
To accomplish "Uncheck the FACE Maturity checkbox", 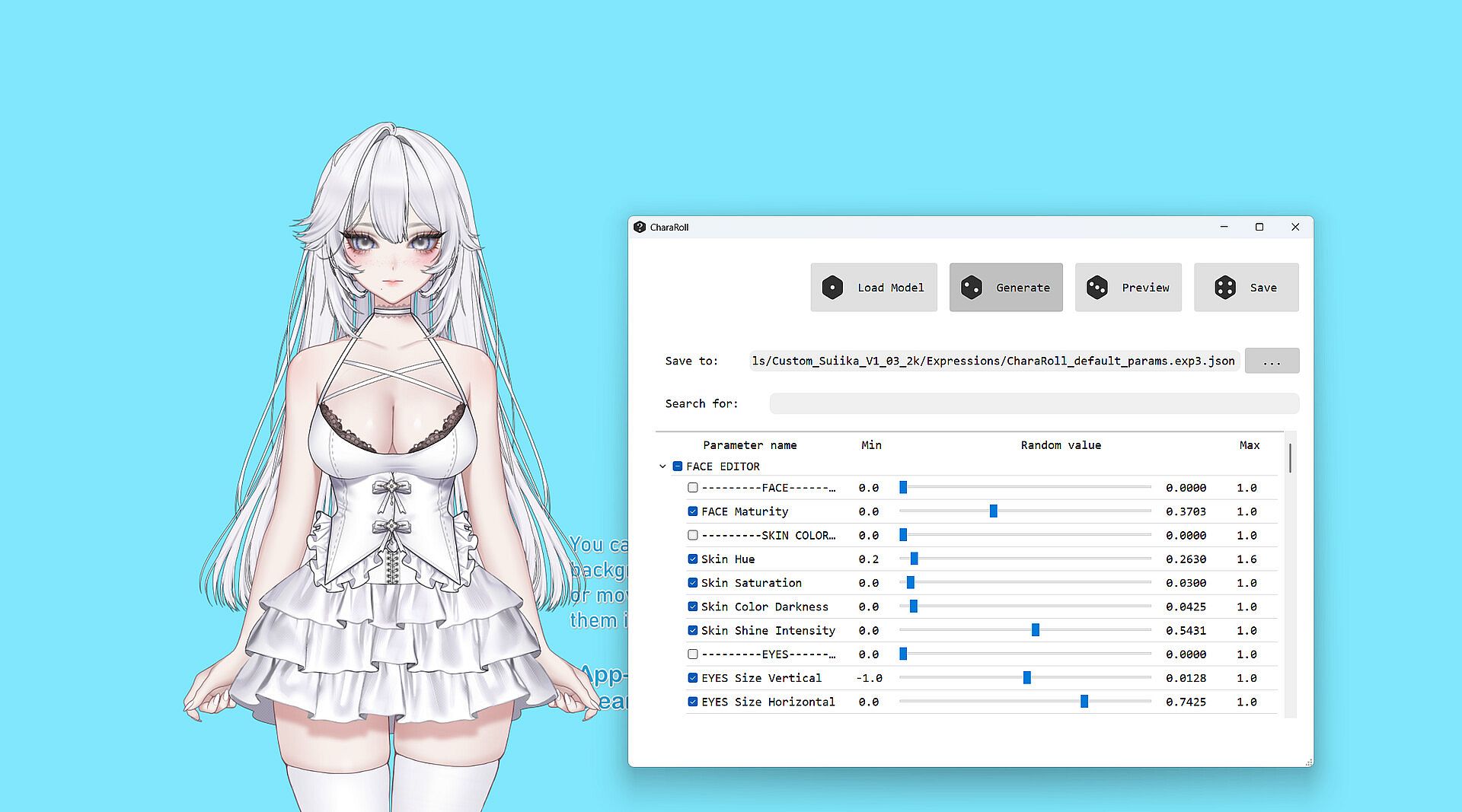I will coord(693,511).
